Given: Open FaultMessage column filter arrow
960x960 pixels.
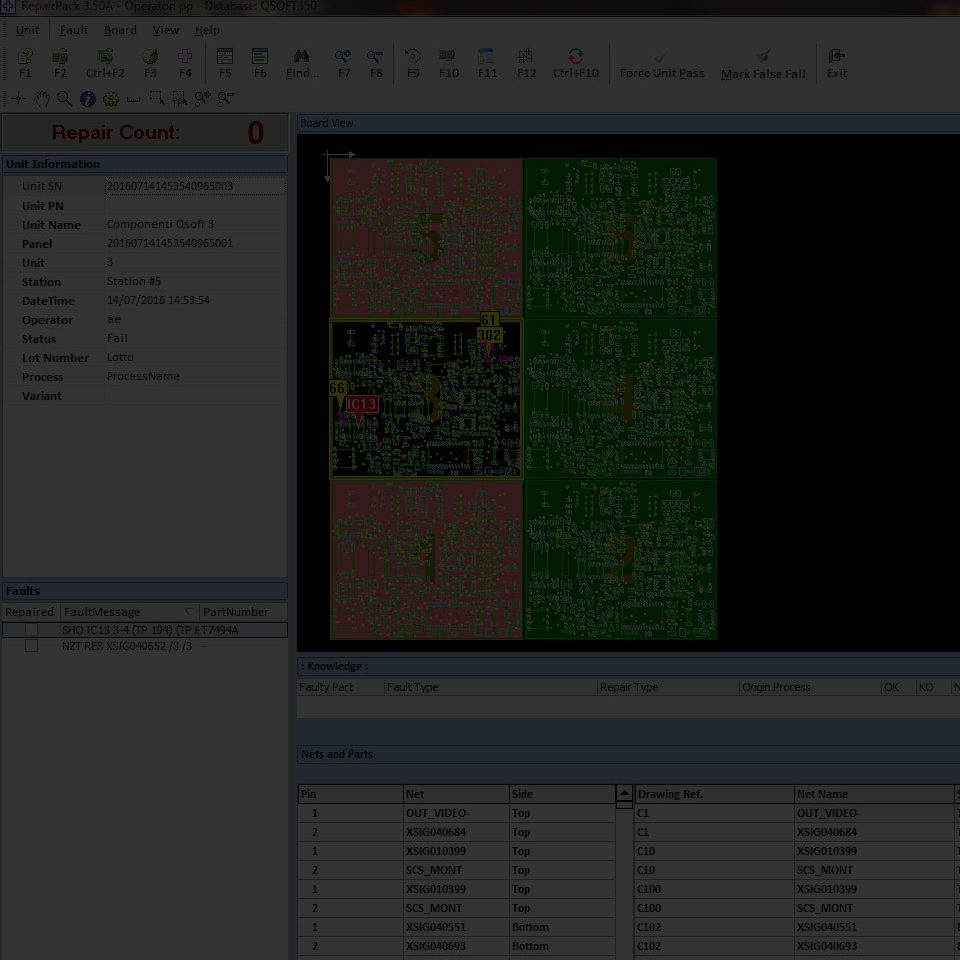Looking at the screenshot, I should (188, 612).
